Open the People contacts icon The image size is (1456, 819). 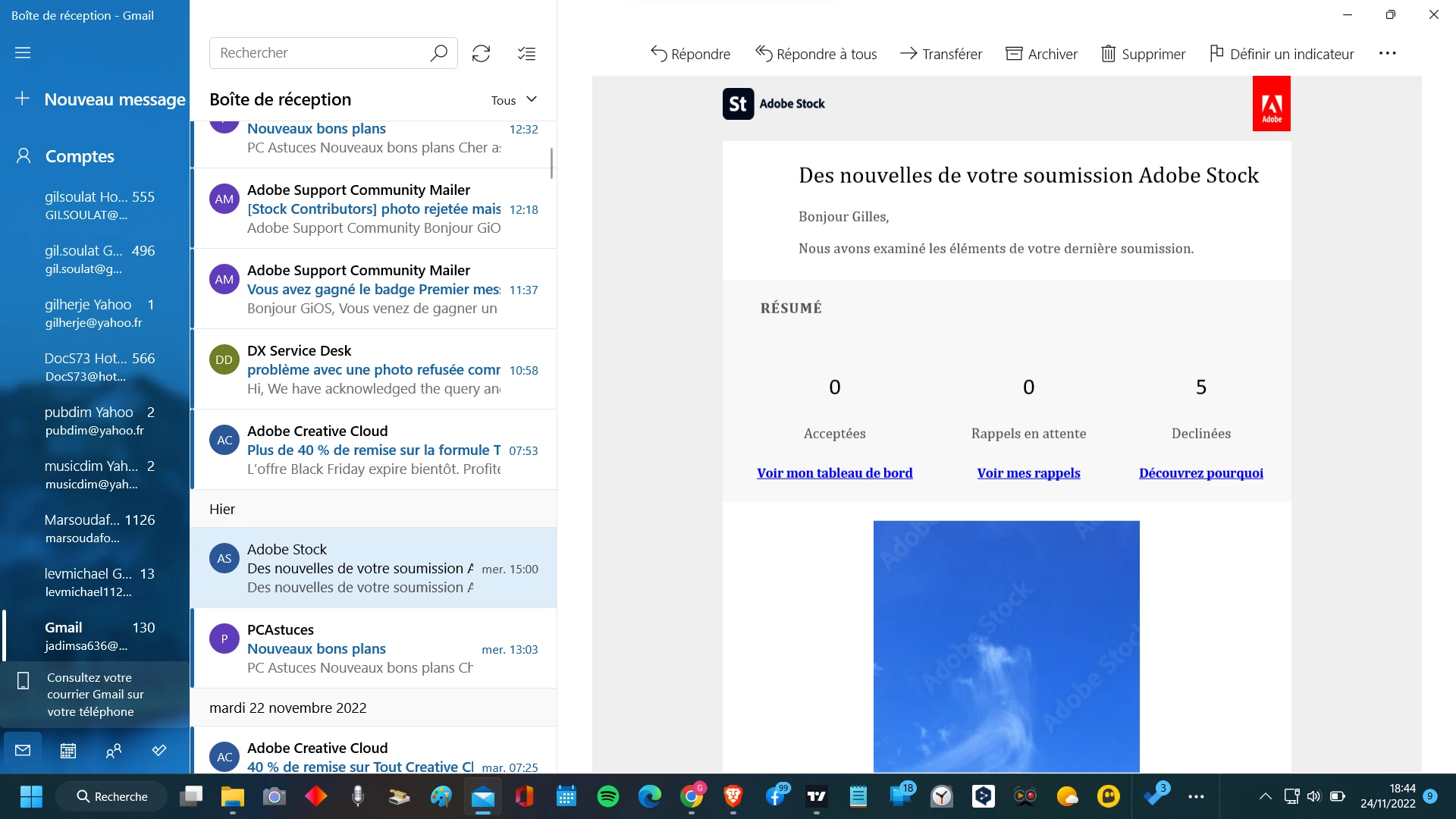114,751
